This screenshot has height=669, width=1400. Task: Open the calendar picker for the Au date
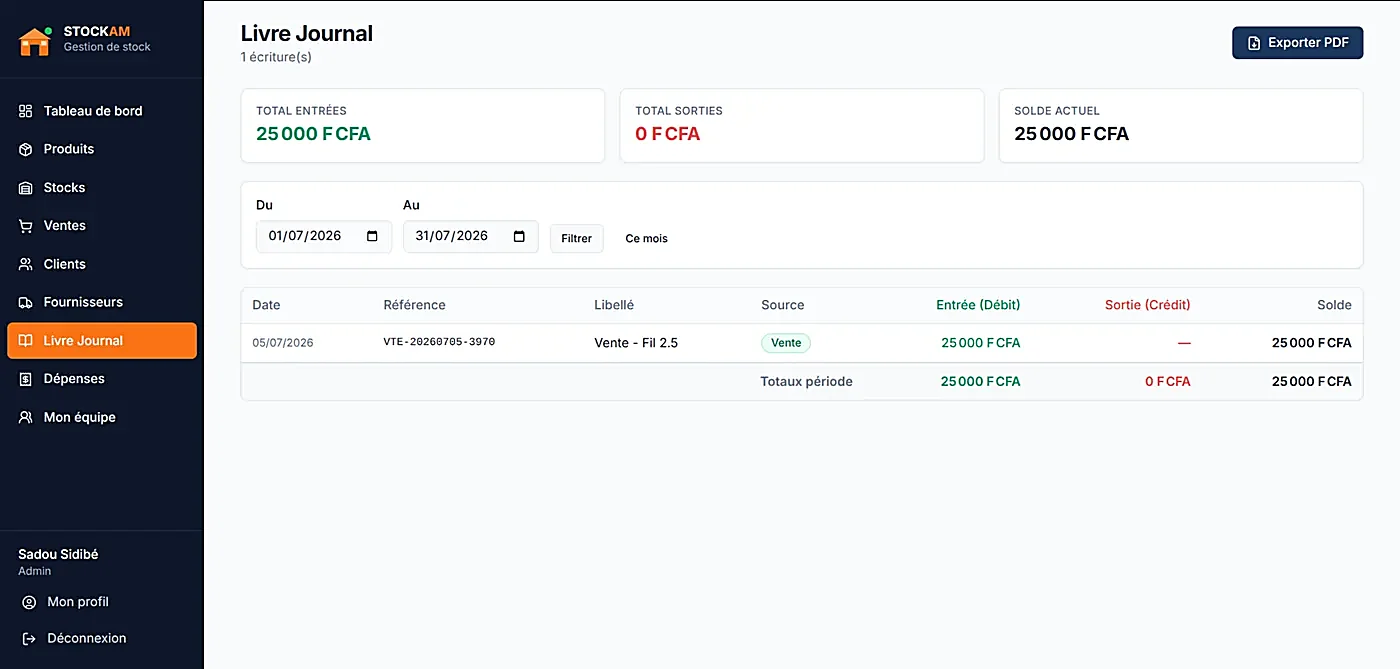pyautogui.click(x=519, y=236)
